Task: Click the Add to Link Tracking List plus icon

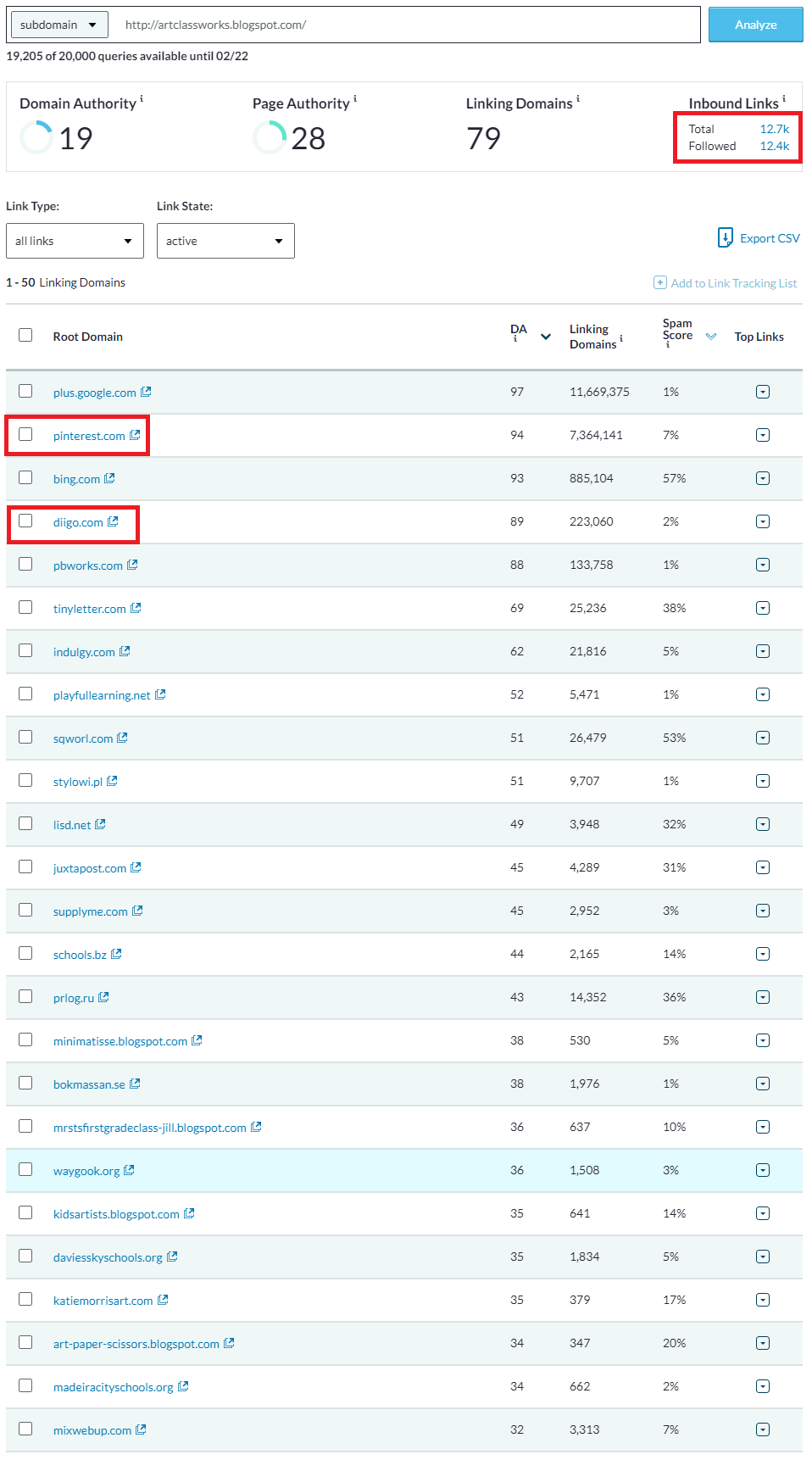Action: [x=659, y=282]
